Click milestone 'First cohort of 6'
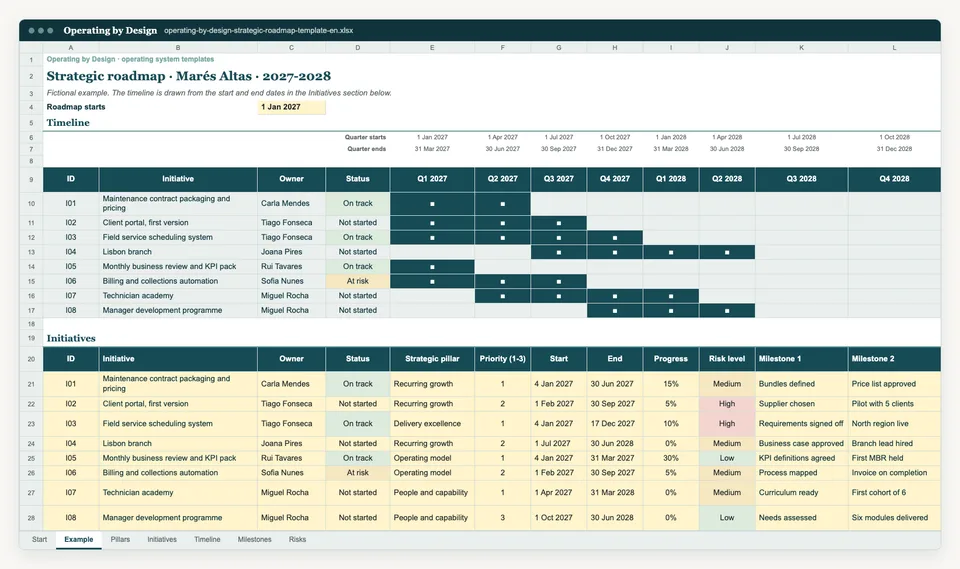This screenshot has width=960, height=569. pyautogui.click(x=894, y=493)
